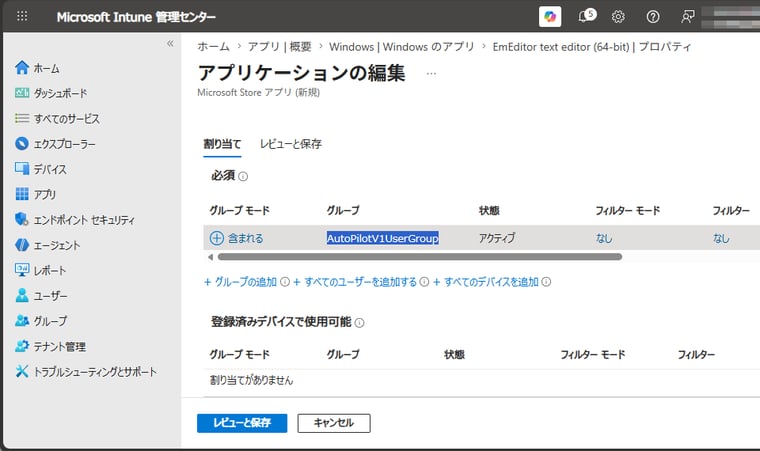This screenshot has height=451, width=760.
Task: Click the アプリ grid icon in sidebar
Action: 22,194
